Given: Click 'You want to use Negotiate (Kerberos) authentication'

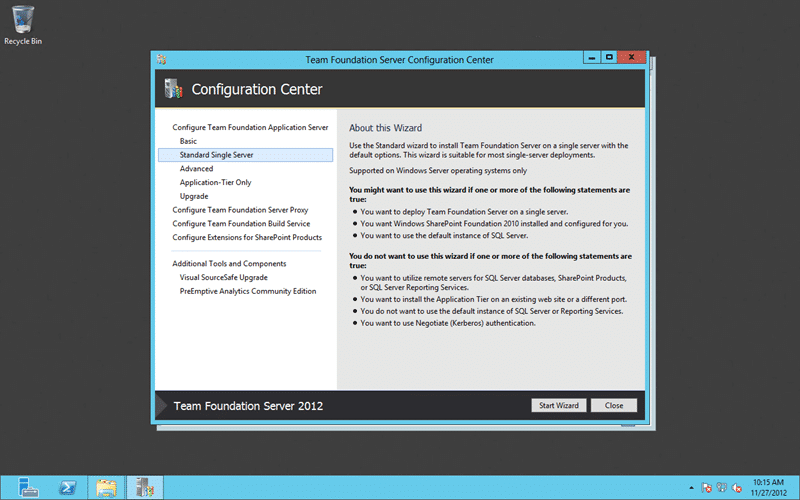Looking at the screenshot, I should 448,323.
